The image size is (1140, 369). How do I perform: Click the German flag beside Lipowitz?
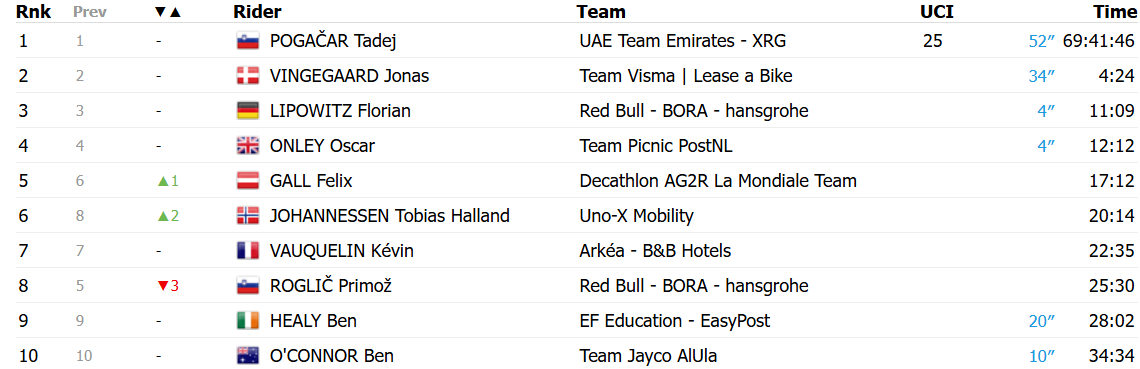coord(248,111)
